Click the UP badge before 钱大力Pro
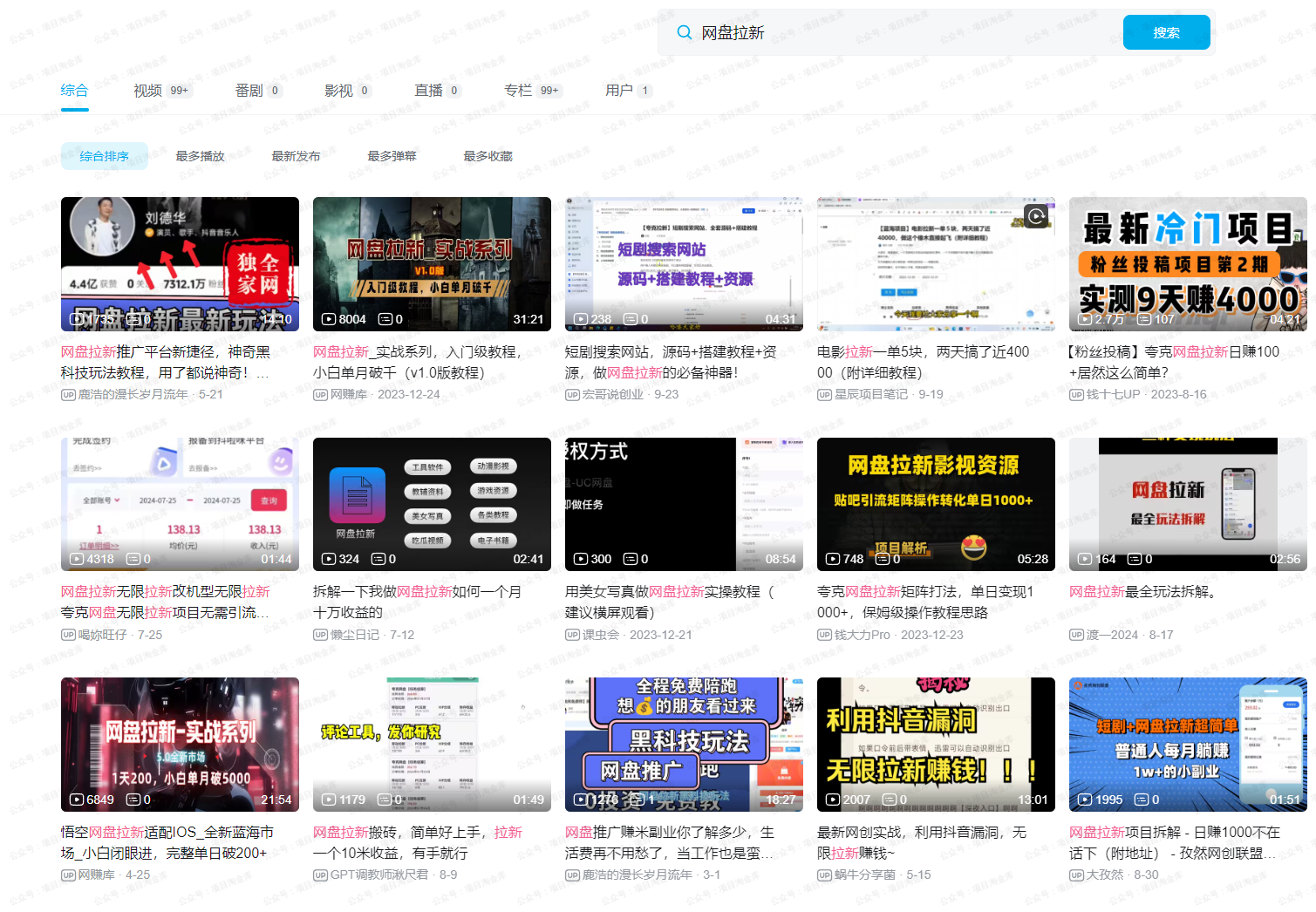Screen dimensions: 1316x912 point(823,635)
